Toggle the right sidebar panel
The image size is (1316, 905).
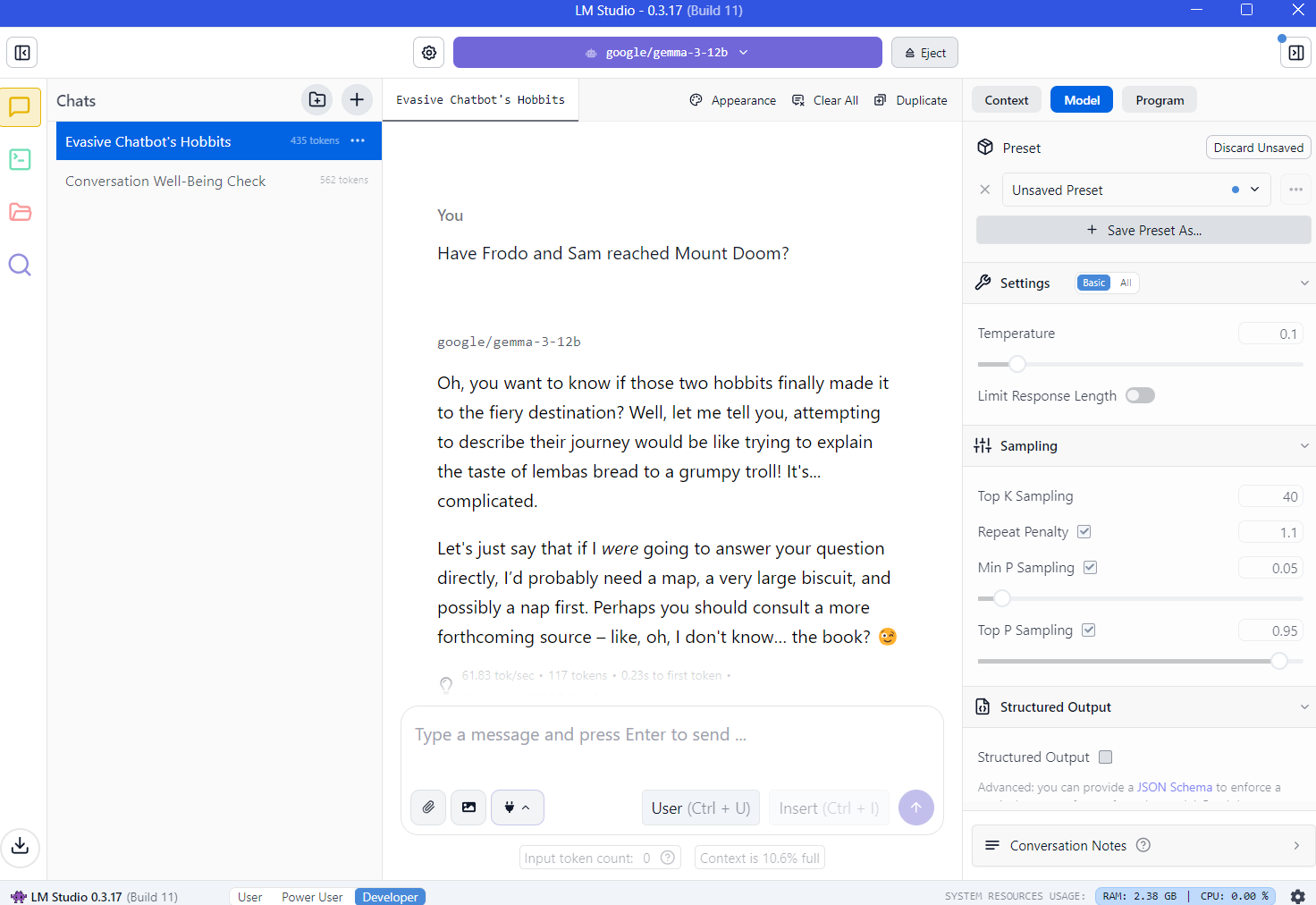pyautogui.click(x=1295, y=53)
